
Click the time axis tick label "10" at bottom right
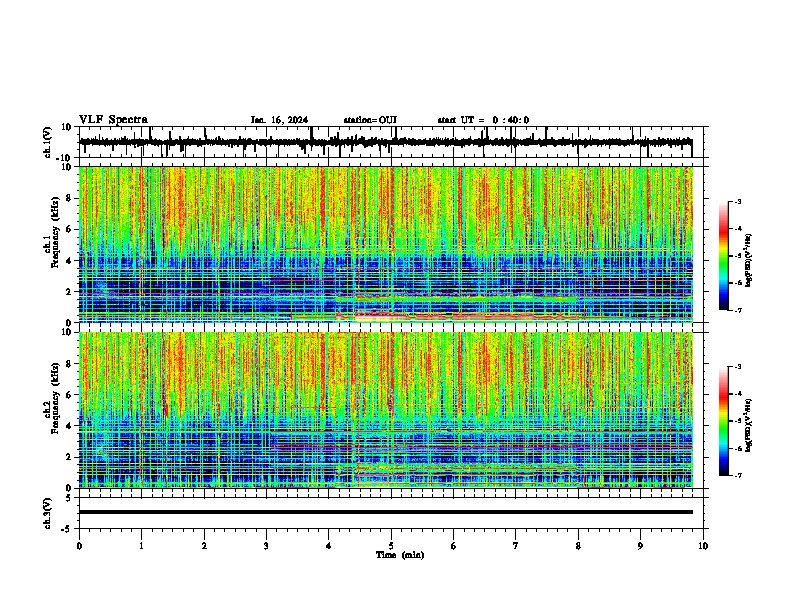703,546
